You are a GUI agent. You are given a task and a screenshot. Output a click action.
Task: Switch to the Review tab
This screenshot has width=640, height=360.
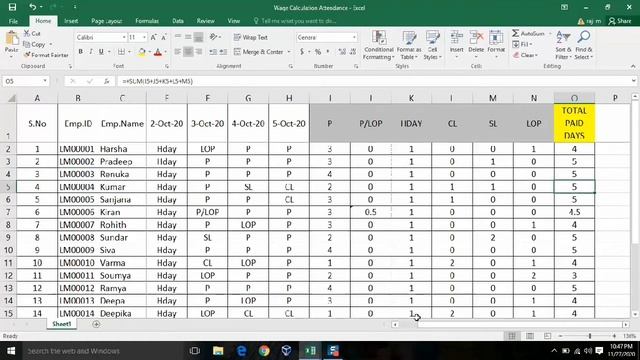[205, 21]
